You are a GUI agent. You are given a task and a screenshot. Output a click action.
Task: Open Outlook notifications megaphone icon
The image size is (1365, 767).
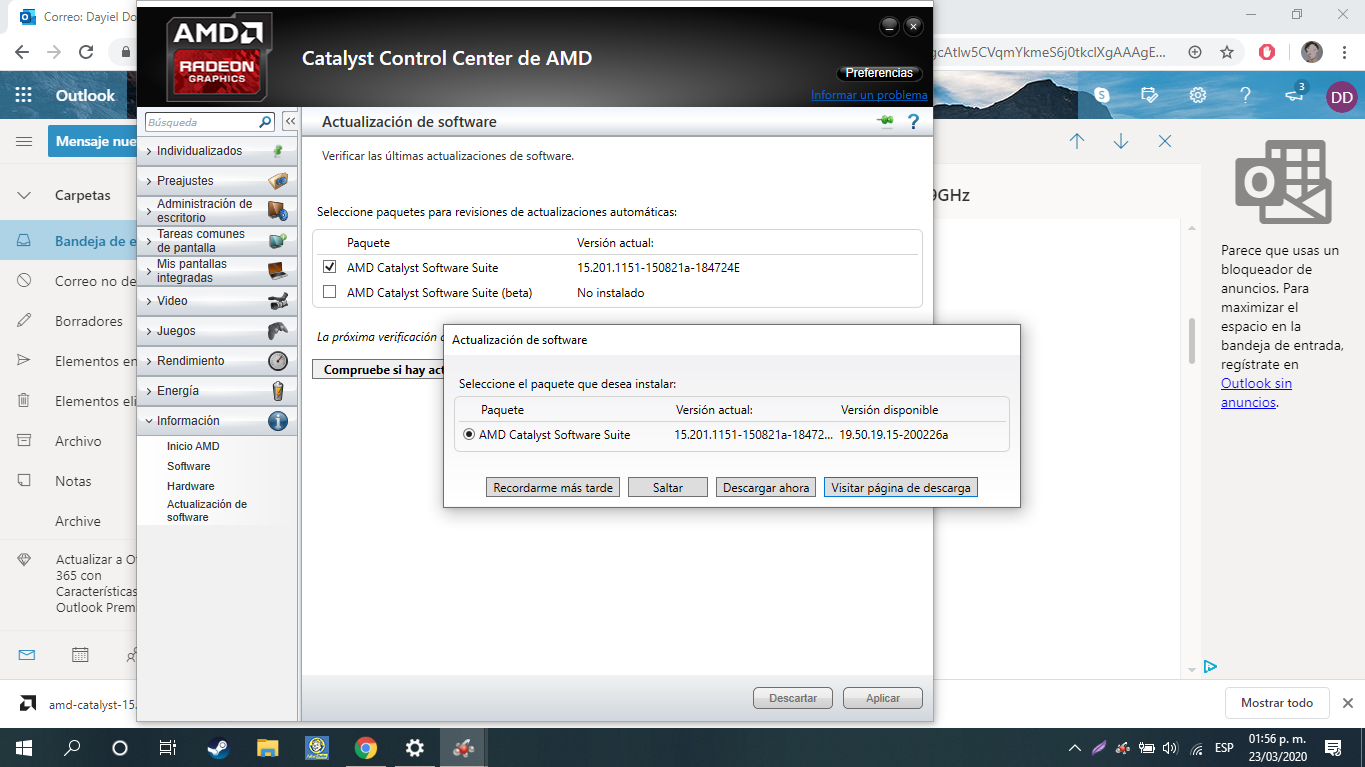pyautogui.click(x=1294, y=94)
